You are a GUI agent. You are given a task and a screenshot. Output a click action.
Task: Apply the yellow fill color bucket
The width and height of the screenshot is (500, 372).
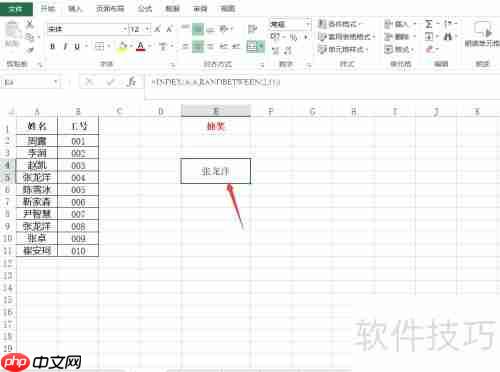click(123, 46)
